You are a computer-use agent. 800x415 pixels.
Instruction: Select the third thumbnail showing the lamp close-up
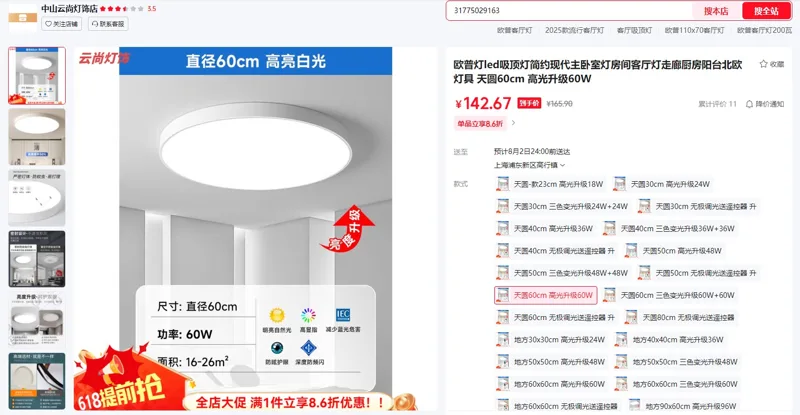(37, 198)
